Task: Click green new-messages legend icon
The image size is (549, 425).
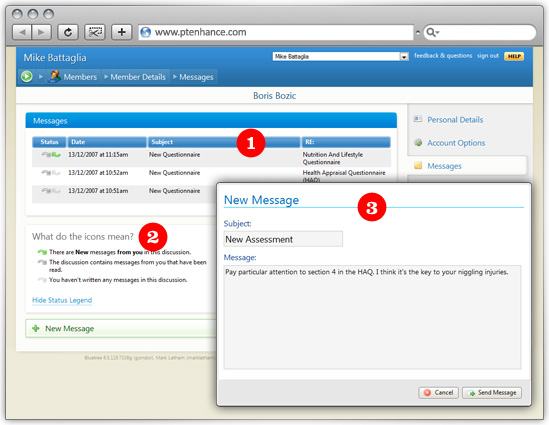Action: (42, 252)
